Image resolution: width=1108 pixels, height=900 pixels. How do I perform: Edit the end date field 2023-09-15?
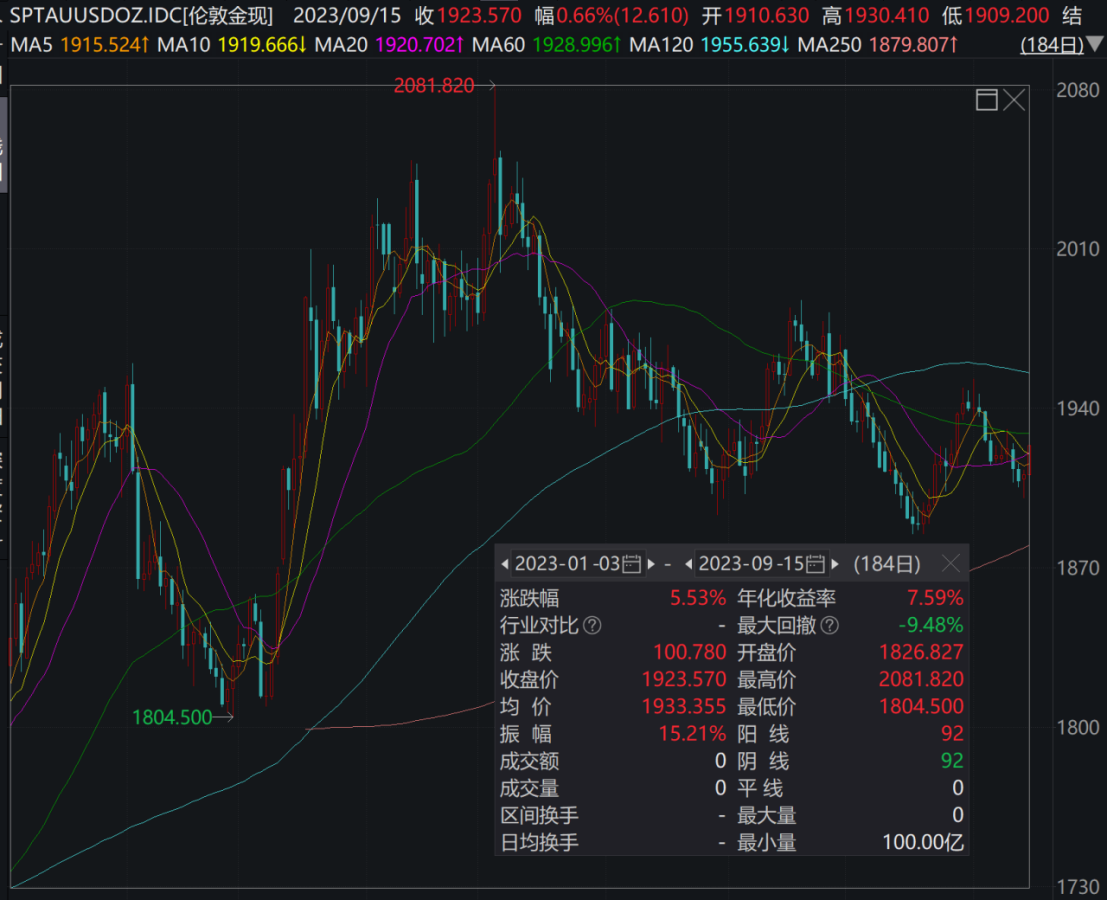click(751, 564)
